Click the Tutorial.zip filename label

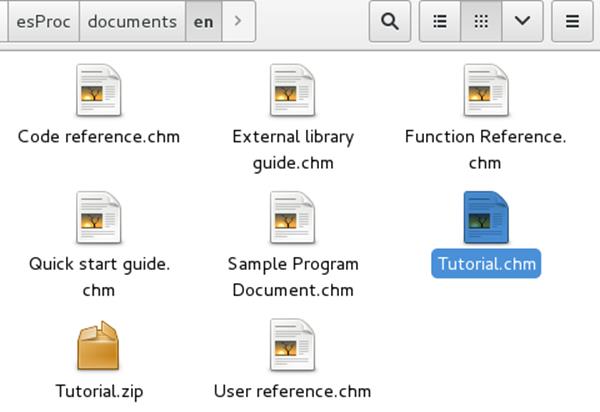tap(99, 391)
